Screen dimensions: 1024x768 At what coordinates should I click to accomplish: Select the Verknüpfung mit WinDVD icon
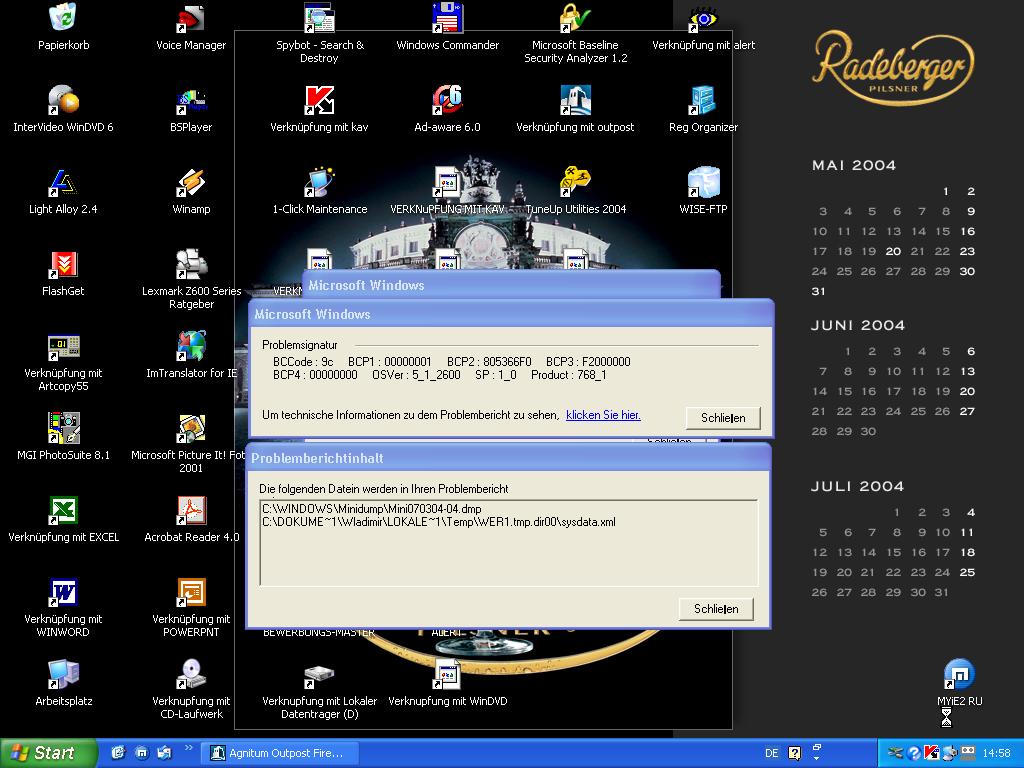447,683
